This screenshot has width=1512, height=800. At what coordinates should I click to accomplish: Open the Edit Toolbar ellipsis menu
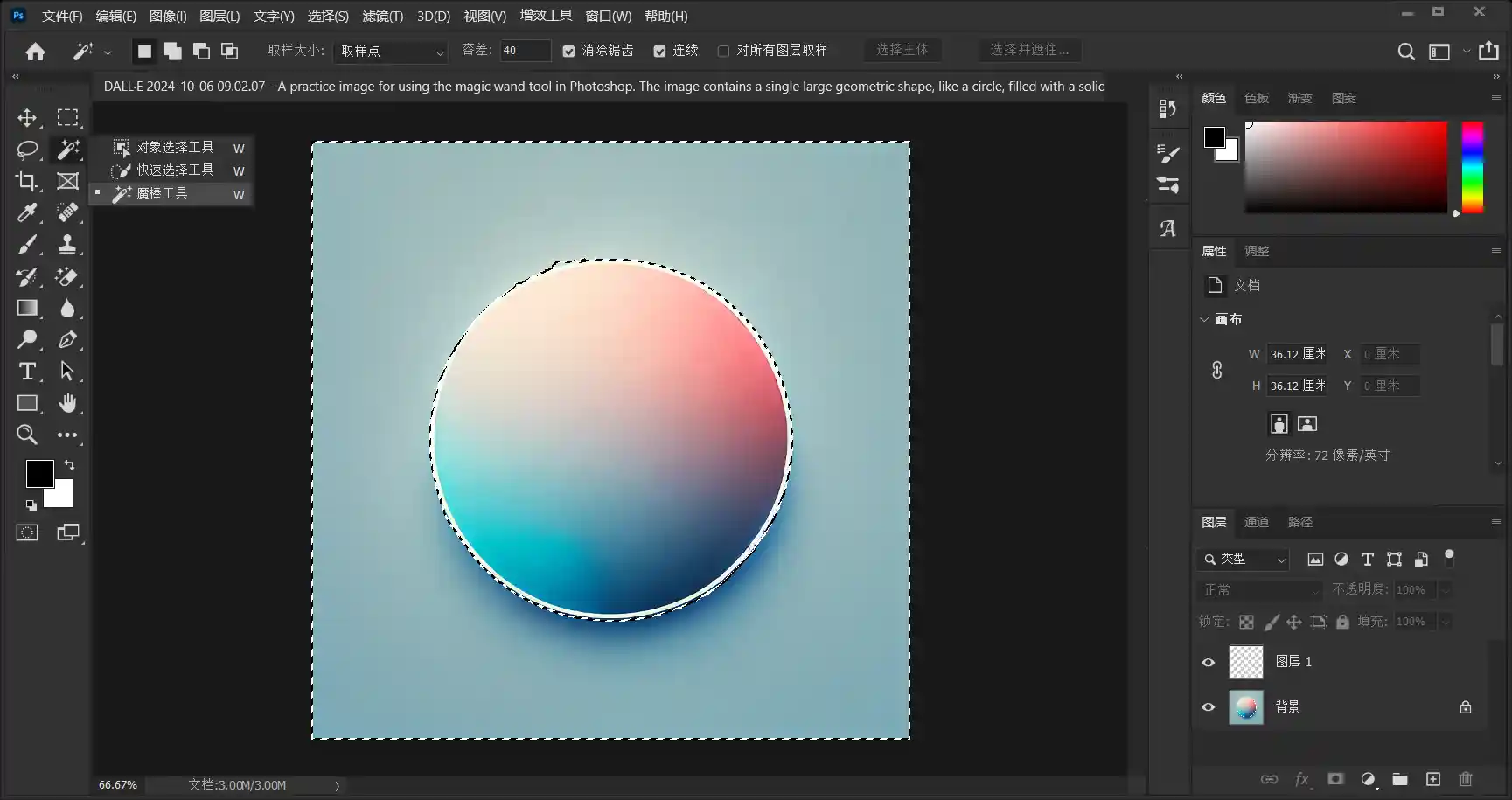(67, 435)
